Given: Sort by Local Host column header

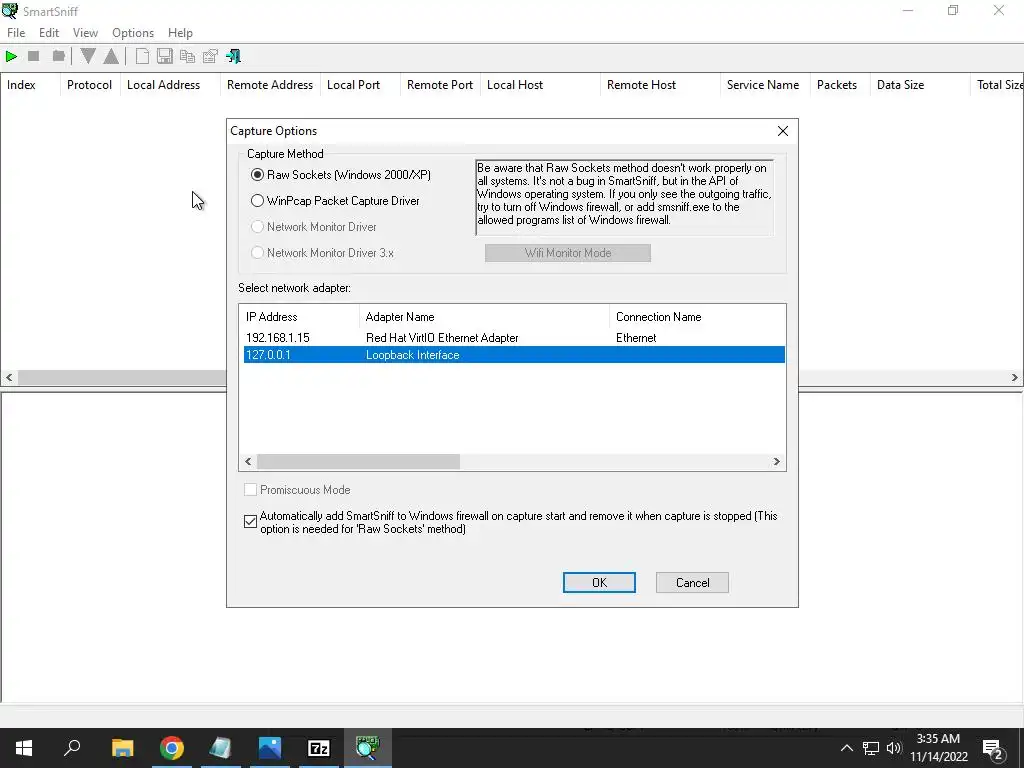Looking at the screenshot, I should pos(540,85).
